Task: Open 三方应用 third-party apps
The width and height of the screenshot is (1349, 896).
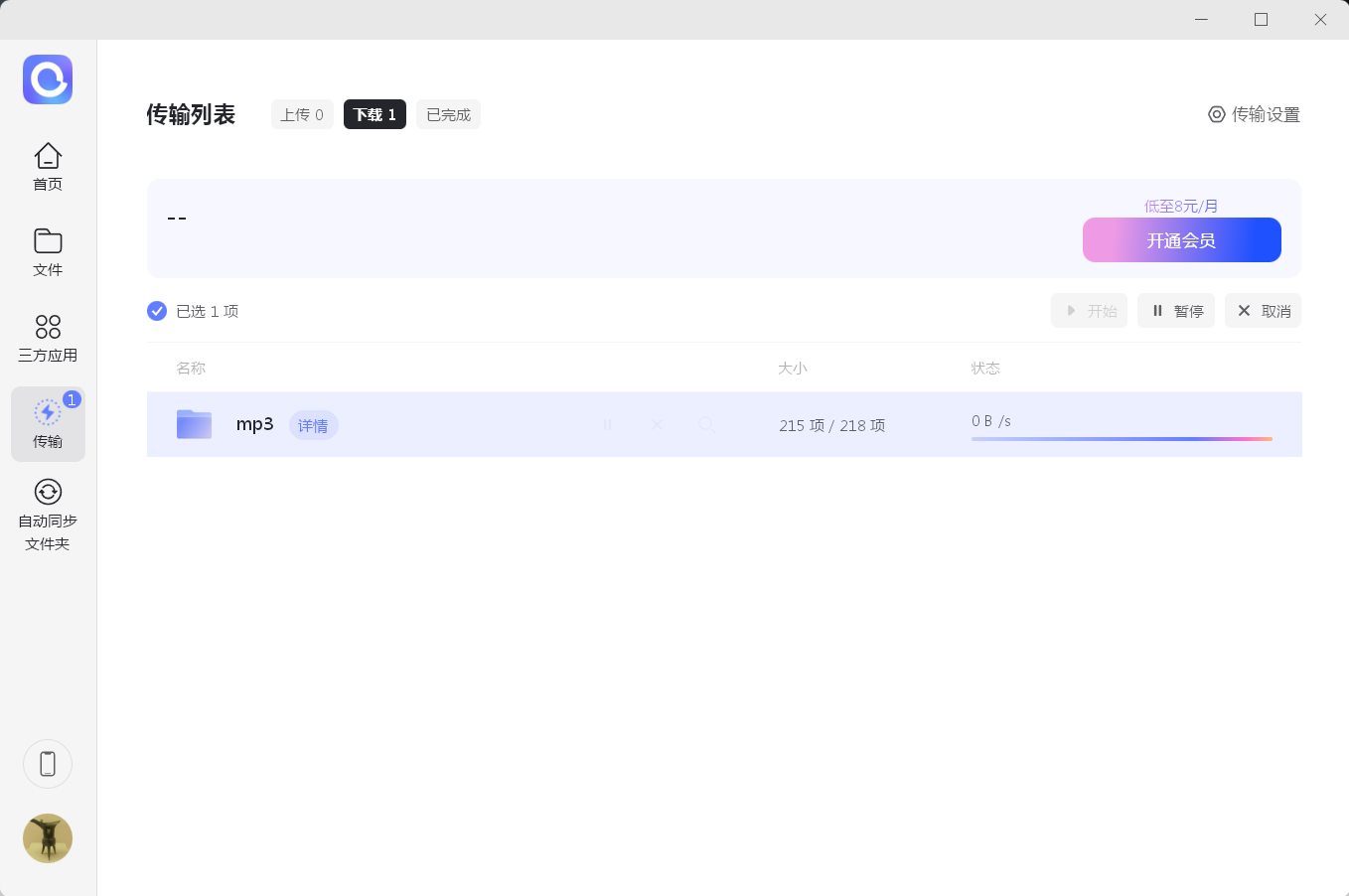Action: pos(48,338)
